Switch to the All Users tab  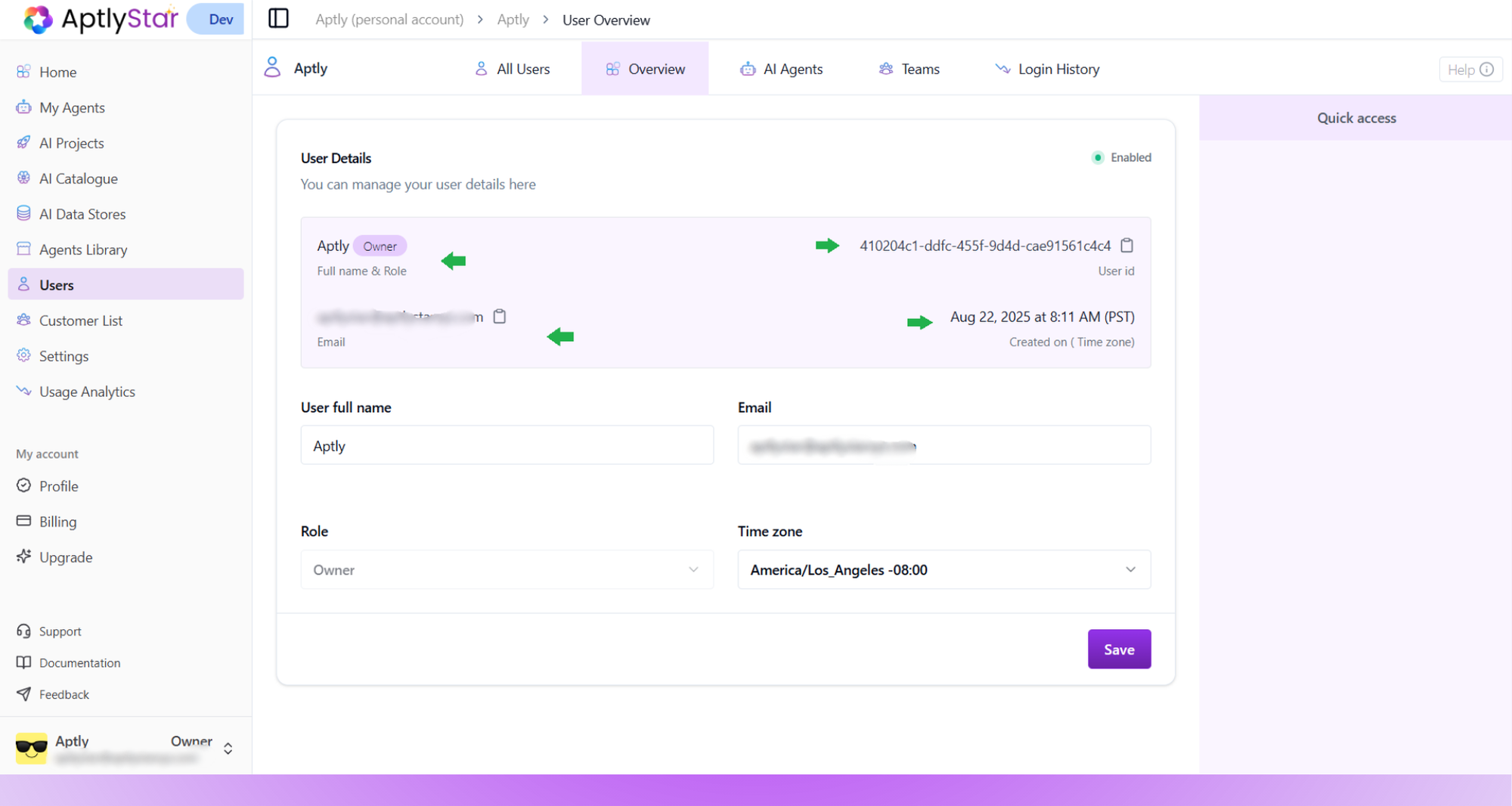tap(512, 69)
